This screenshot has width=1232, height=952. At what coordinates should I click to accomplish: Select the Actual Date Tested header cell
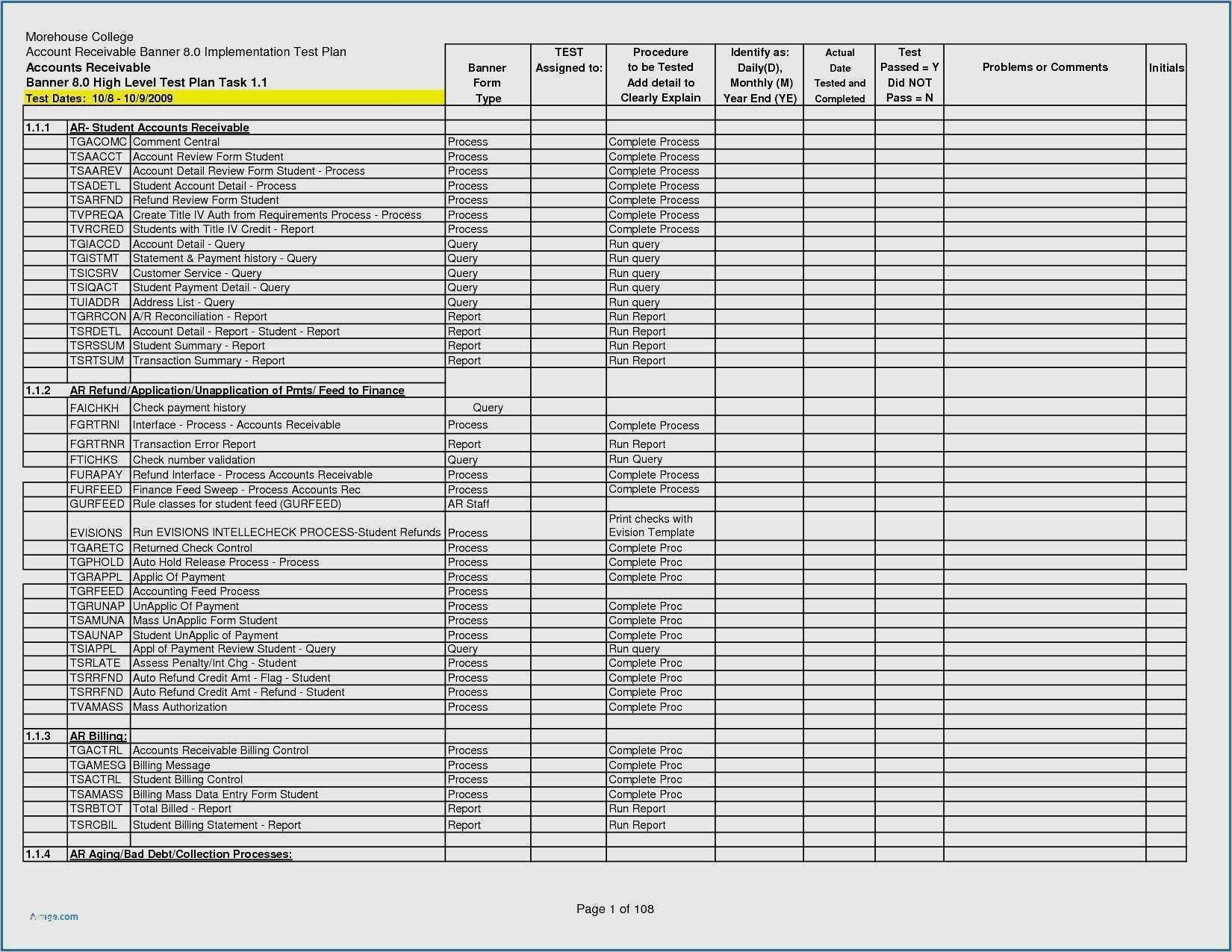click(839, 75)
